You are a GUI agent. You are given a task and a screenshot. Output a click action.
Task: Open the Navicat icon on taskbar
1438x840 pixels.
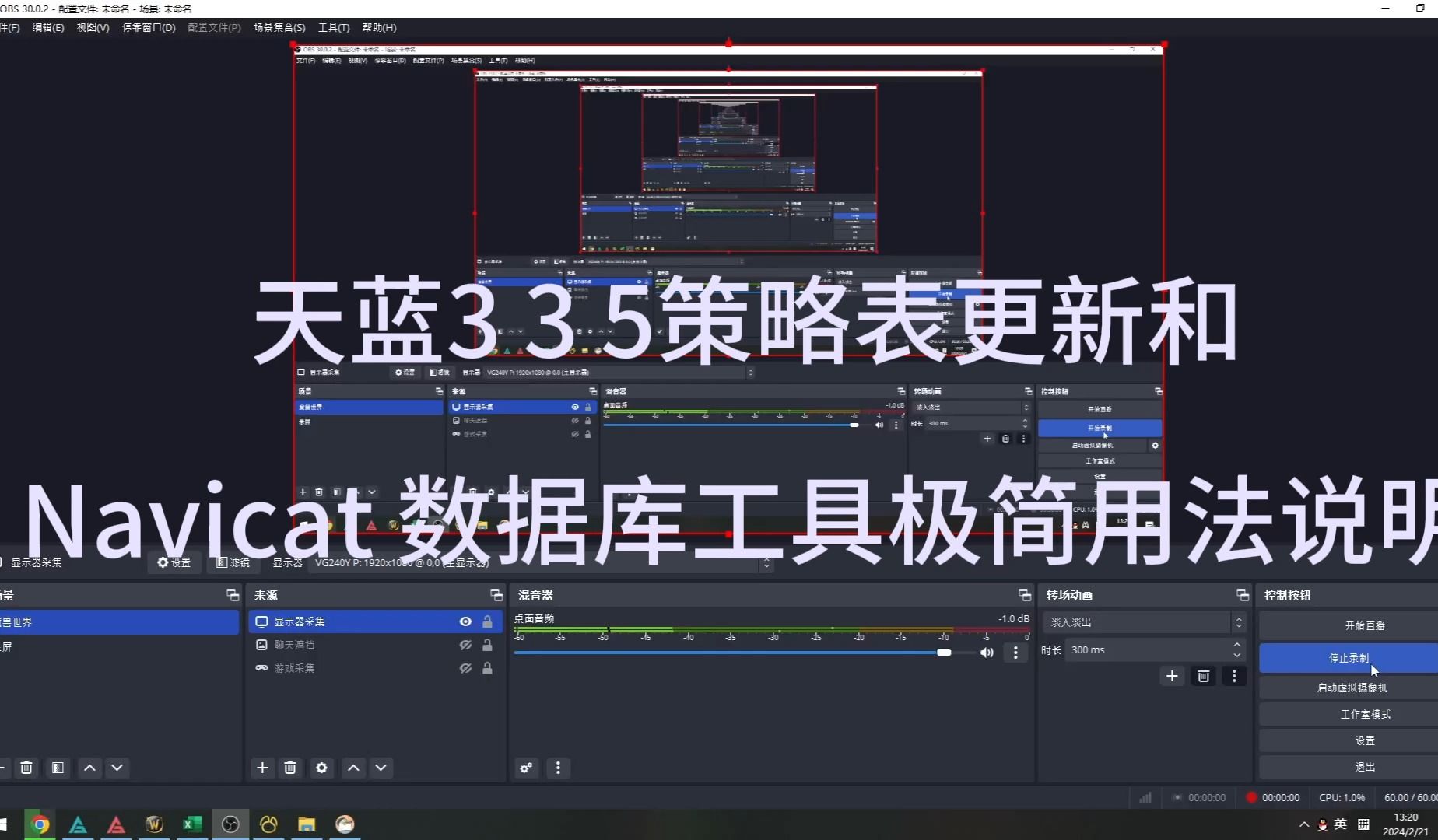coord(268,824)
